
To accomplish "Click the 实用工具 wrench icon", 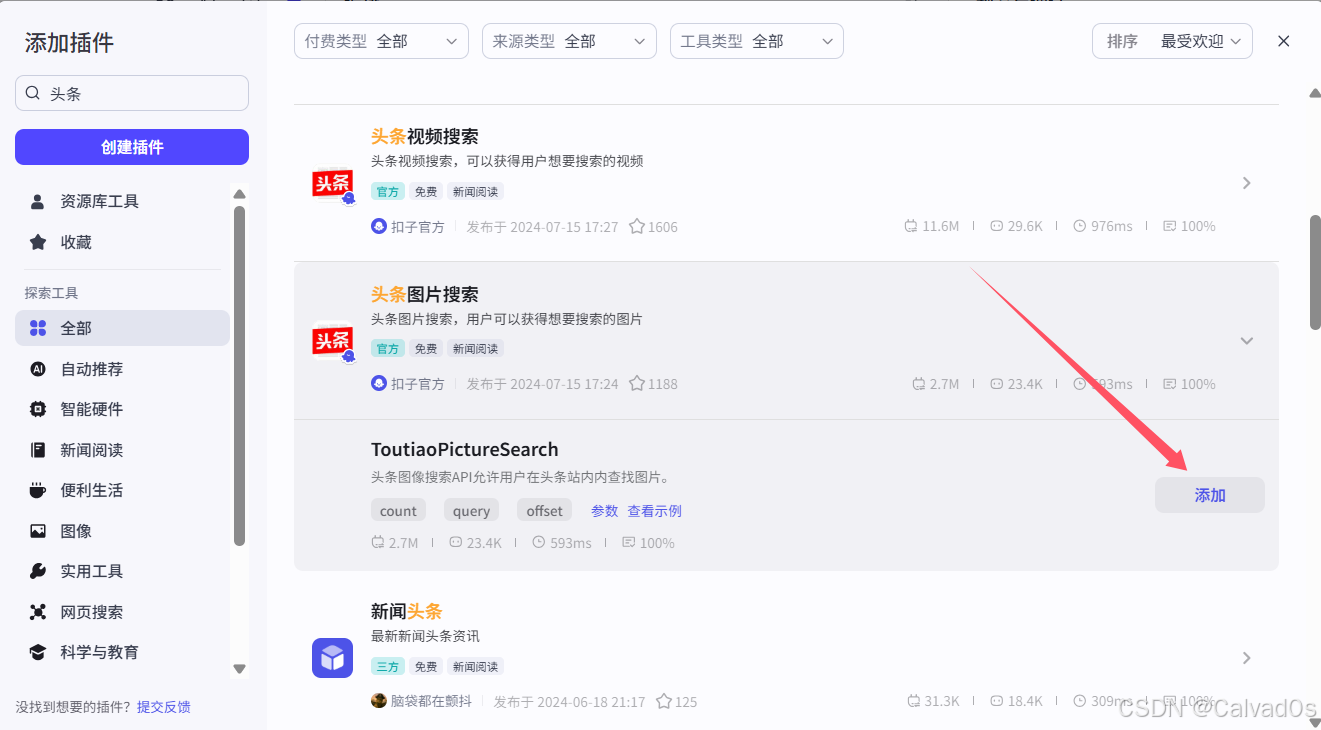I will 38,571.
